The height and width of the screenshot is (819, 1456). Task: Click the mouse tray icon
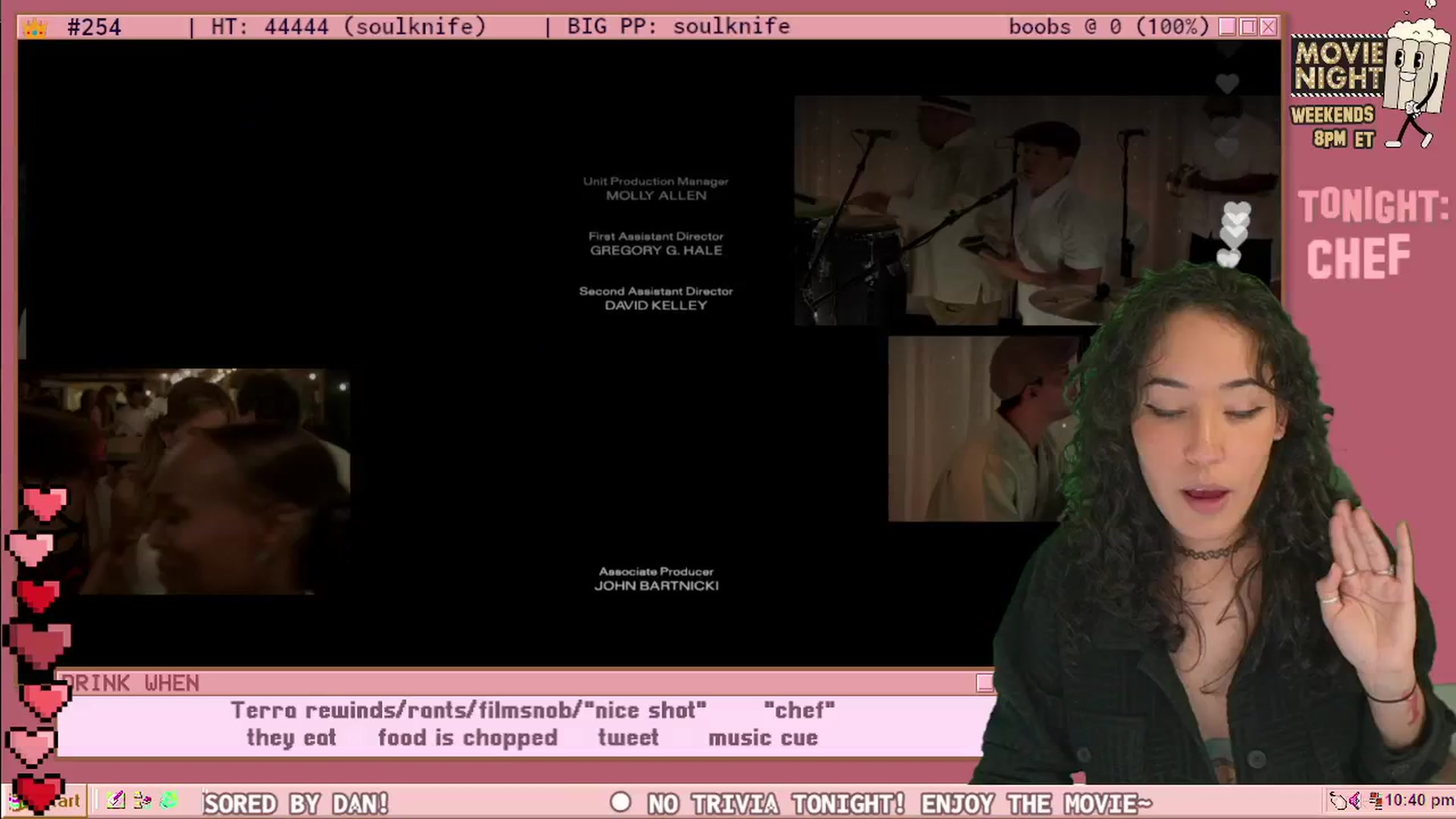pos(1339,801)
